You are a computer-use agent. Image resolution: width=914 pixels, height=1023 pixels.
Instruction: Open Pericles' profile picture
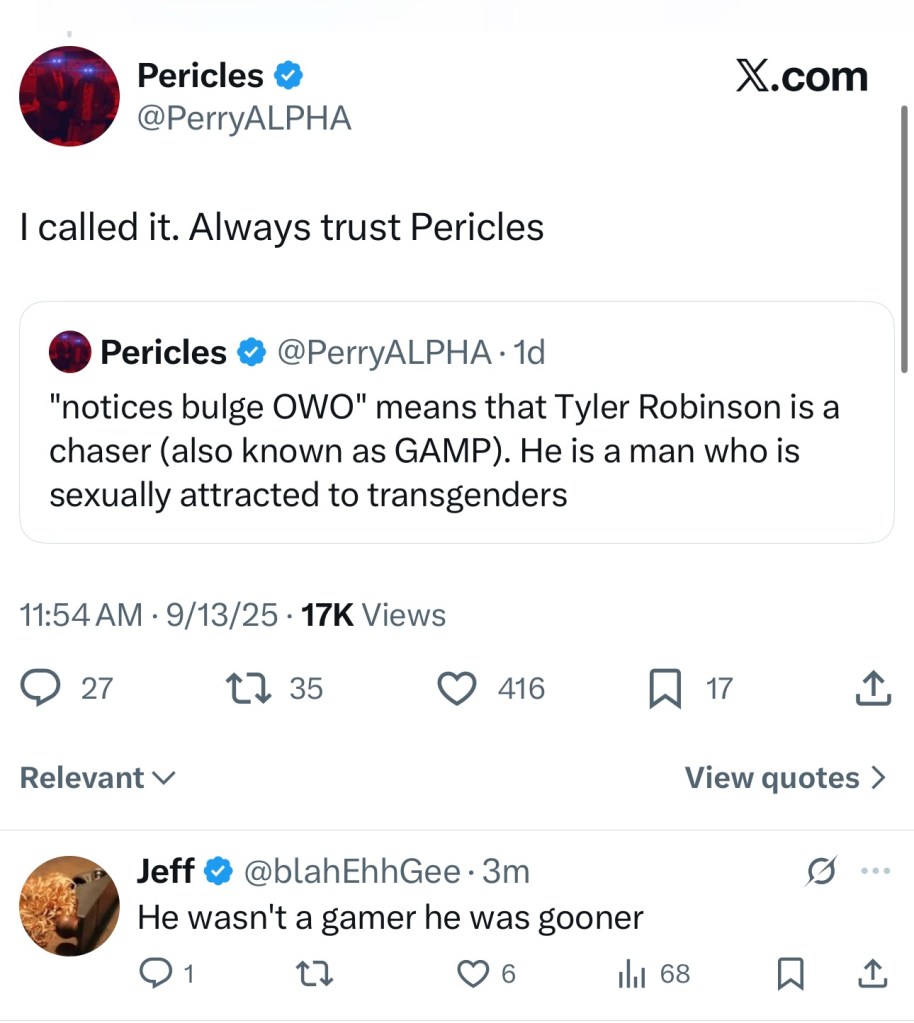coord(69,96)
